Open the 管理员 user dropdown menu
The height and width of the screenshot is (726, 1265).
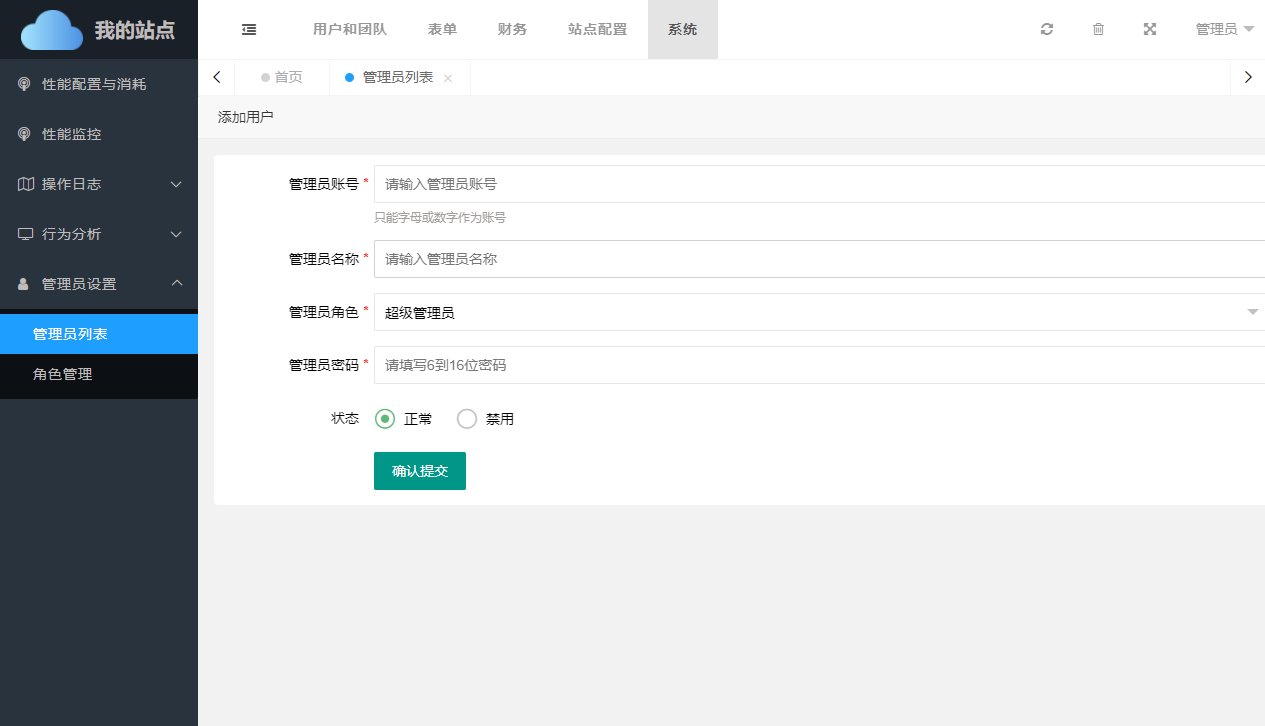[x=1224, y=30]
